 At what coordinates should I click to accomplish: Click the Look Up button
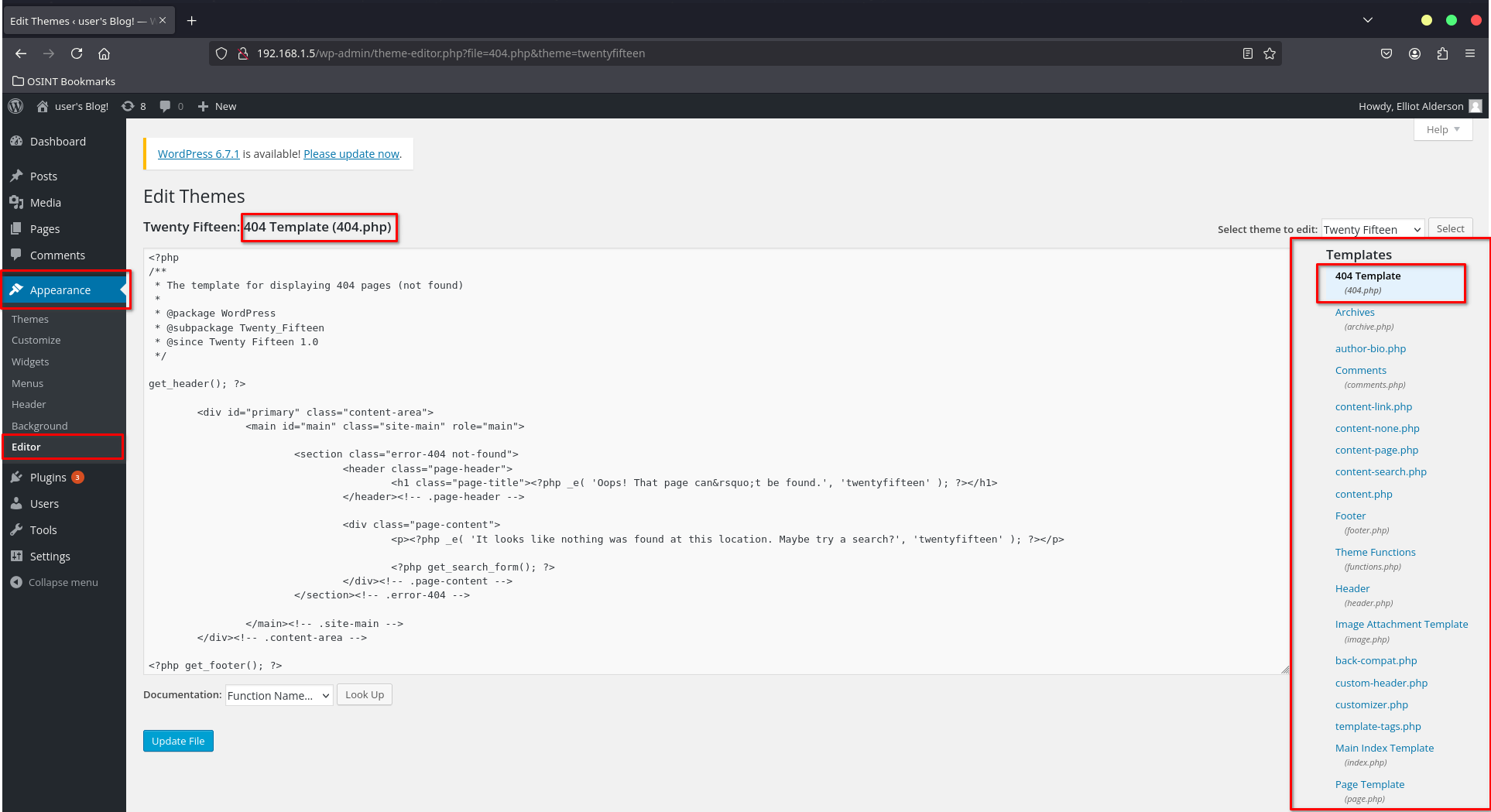tap(365, 694)
